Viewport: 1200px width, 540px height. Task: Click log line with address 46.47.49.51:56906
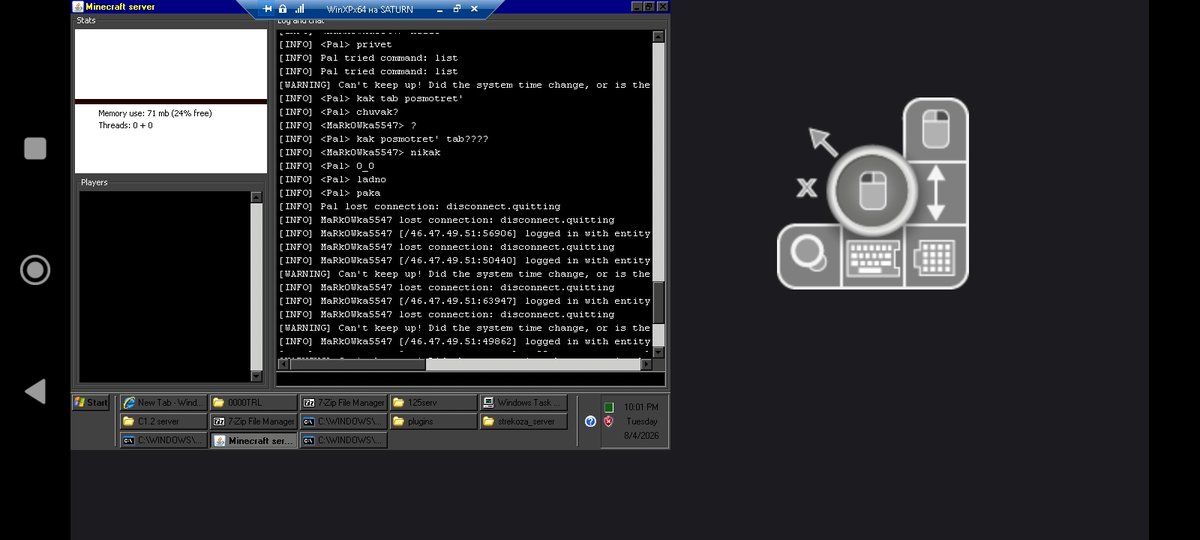pyautogui.click(x=465, y=233)
